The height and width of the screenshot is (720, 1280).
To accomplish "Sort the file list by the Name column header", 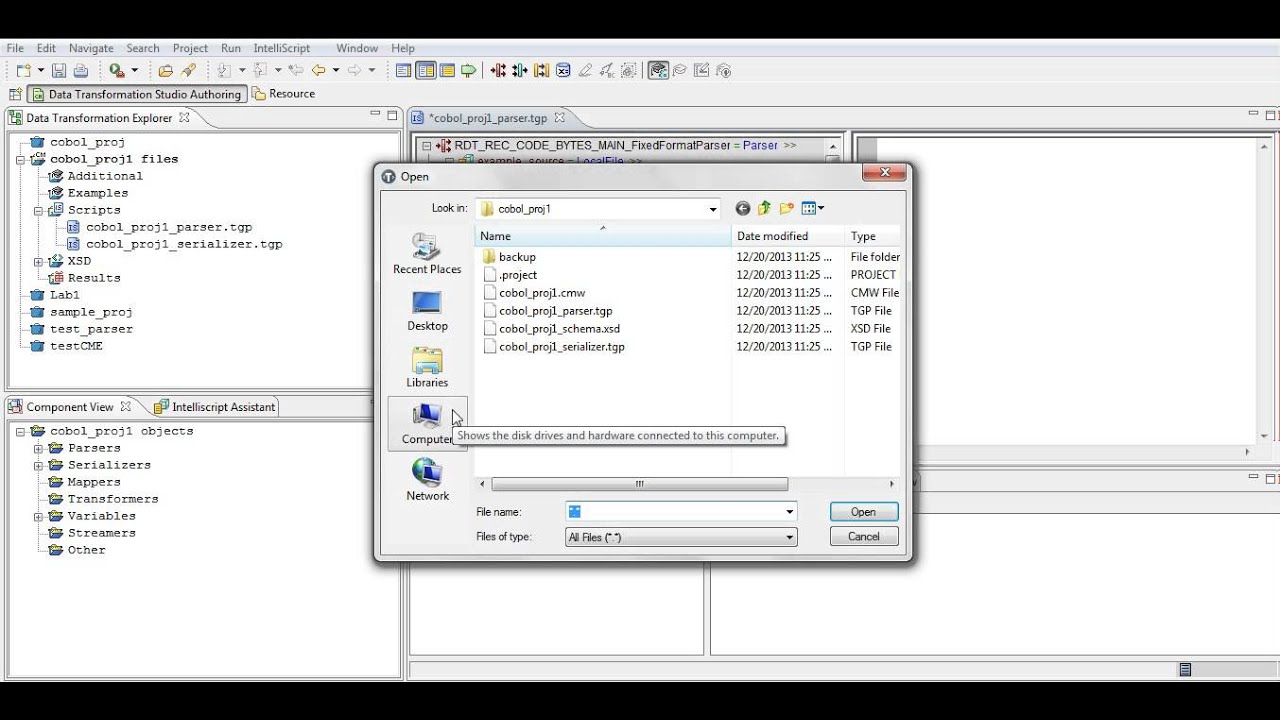I will [603, 236].
